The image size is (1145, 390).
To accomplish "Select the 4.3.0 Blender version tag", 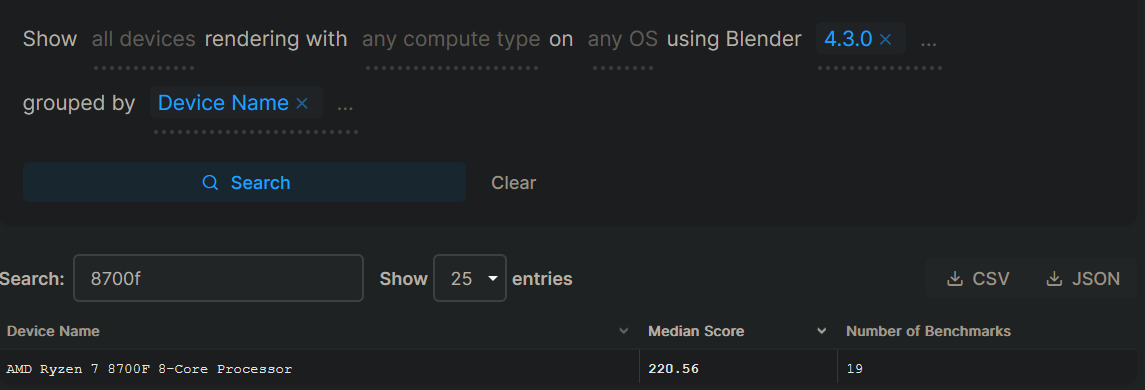I will click(848, 39).
